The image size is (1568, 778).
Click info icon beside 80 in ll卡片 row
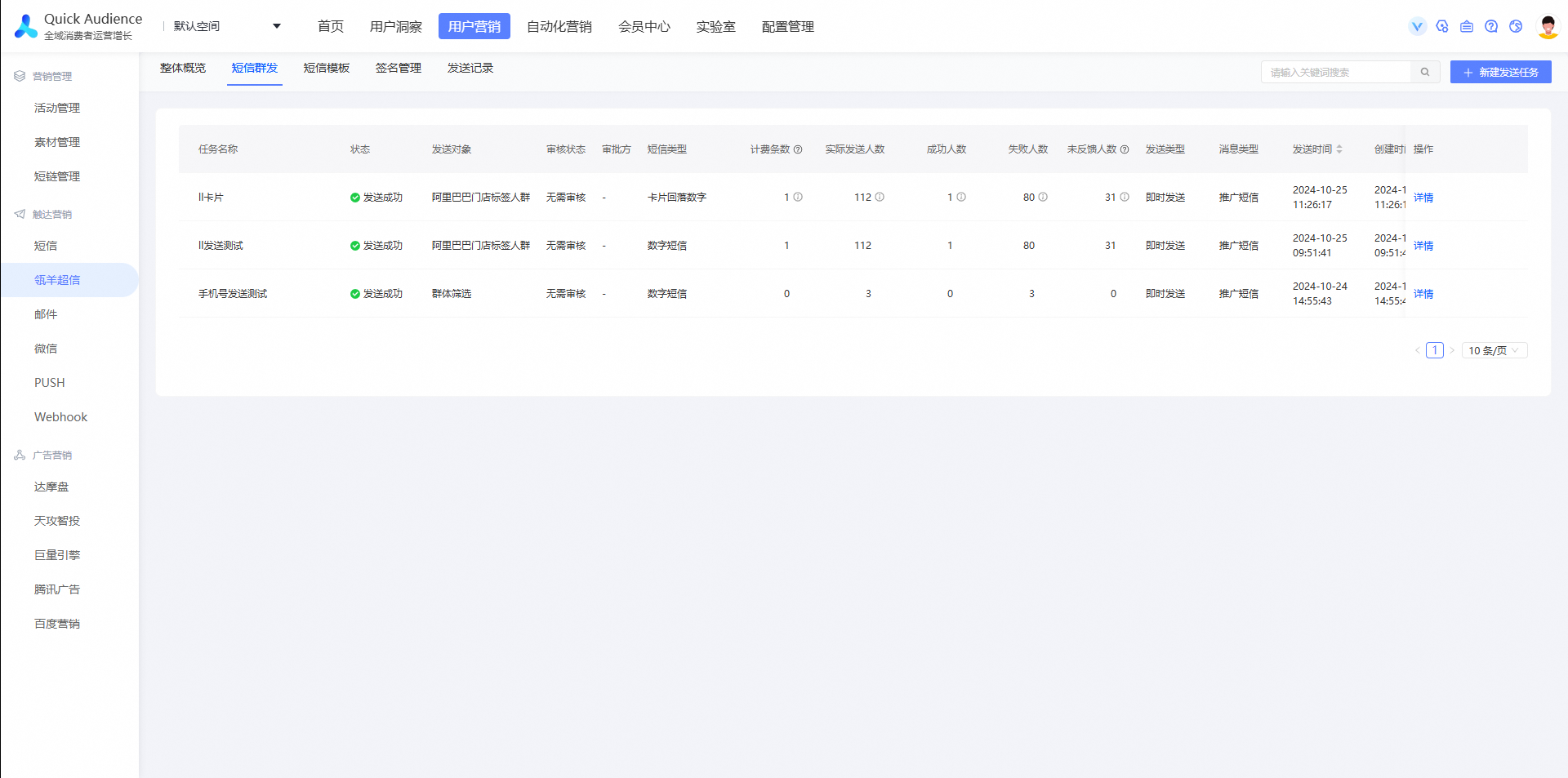coord(1043,197)
